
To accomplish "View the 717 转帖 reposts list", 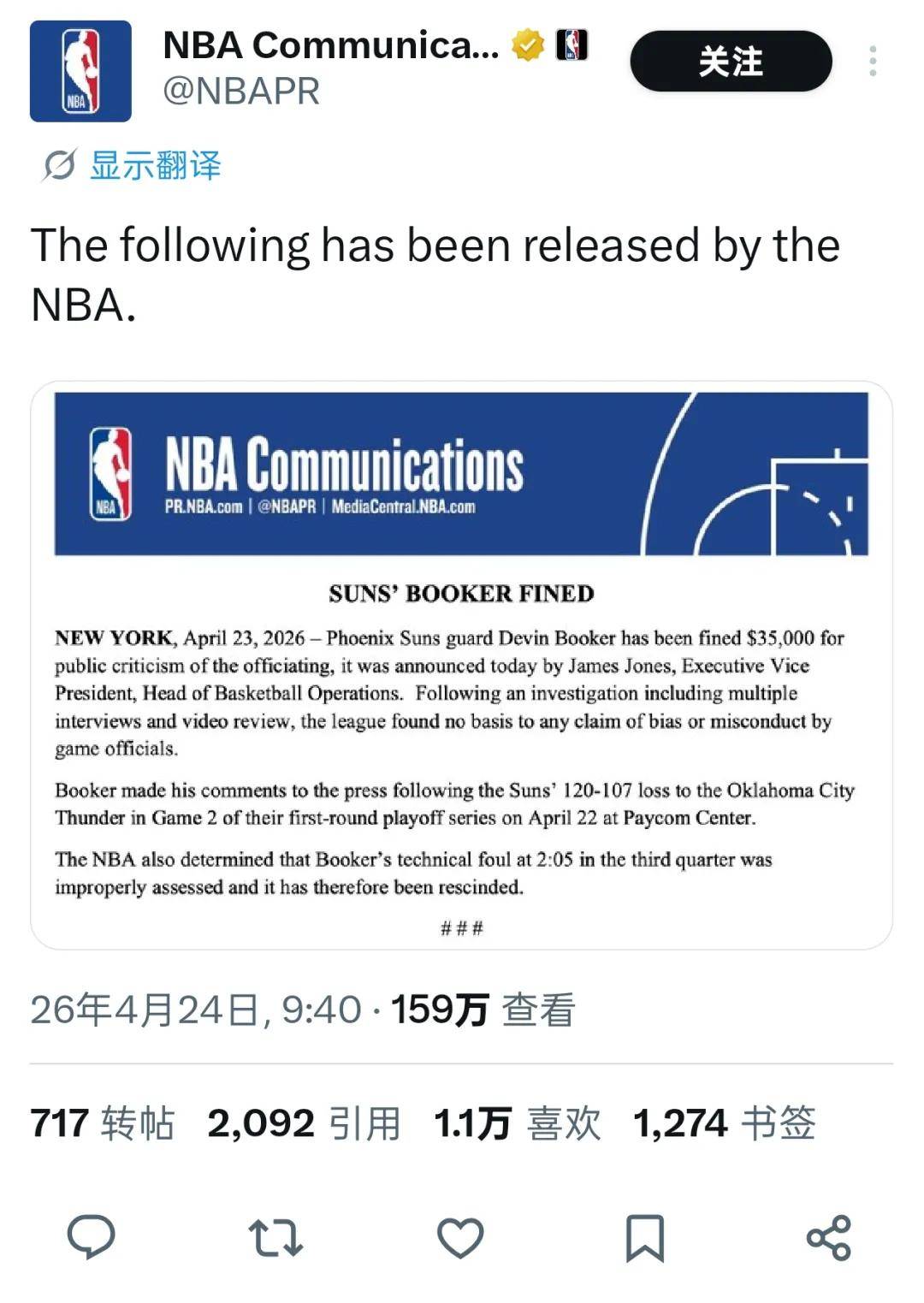I will (103, 1122).
